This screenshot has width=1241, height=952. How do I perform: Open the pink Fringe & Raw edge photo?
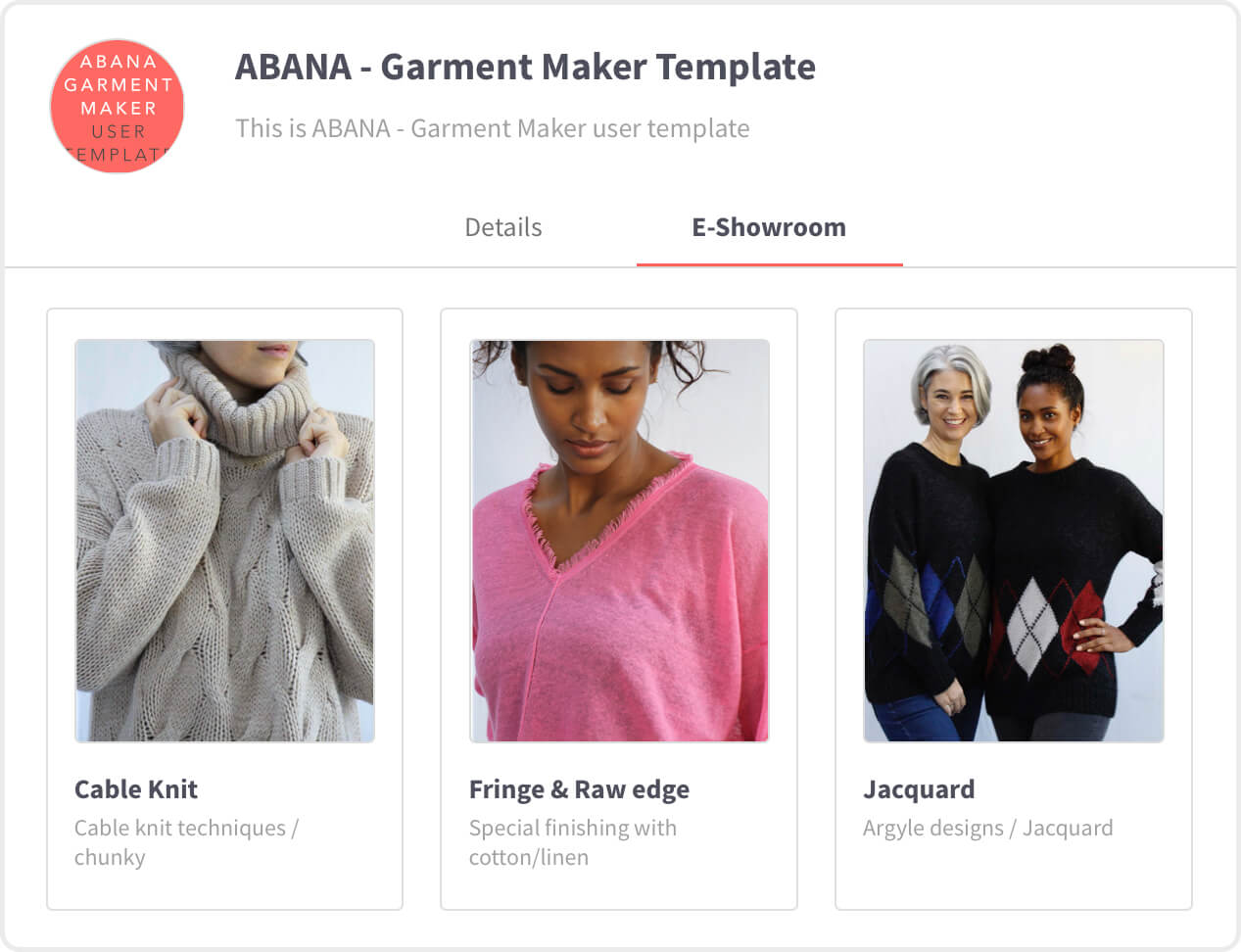point(619,541)
